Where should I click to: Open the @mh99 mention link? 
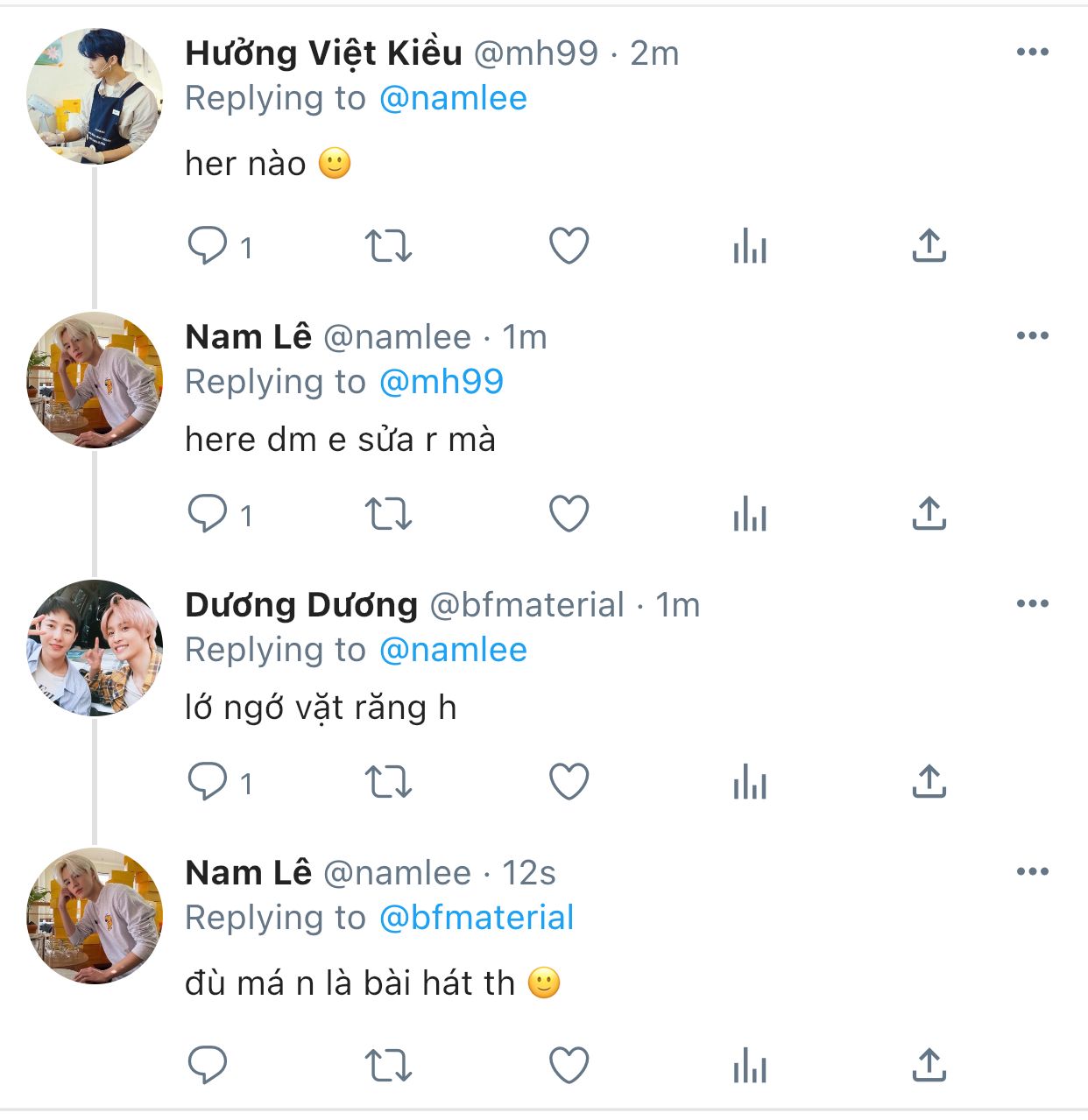pyautogui.click(x=442, y=382)
